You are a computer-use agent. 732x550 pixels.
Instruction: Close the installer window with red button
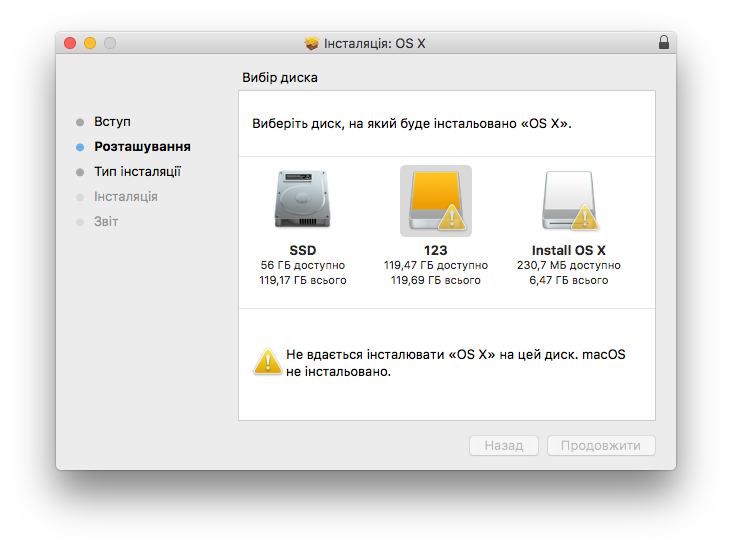[x=70, y=43]
